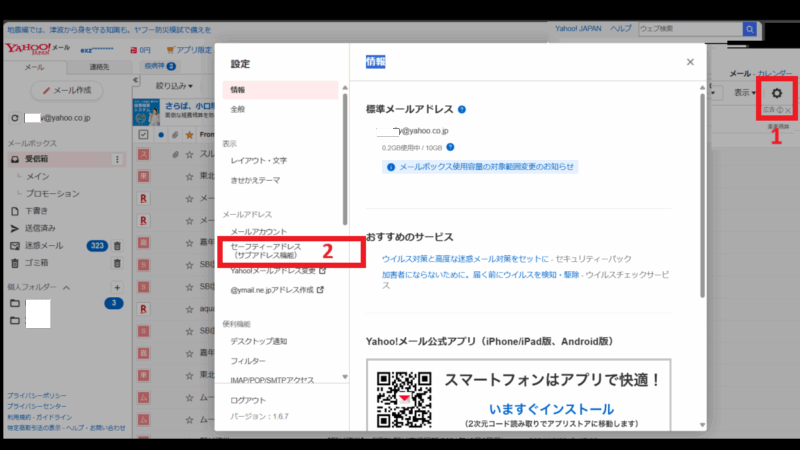Empty 迷惑メール using its trash icon
This screenshot has width=800, height=450.
(x=117, y=246)
